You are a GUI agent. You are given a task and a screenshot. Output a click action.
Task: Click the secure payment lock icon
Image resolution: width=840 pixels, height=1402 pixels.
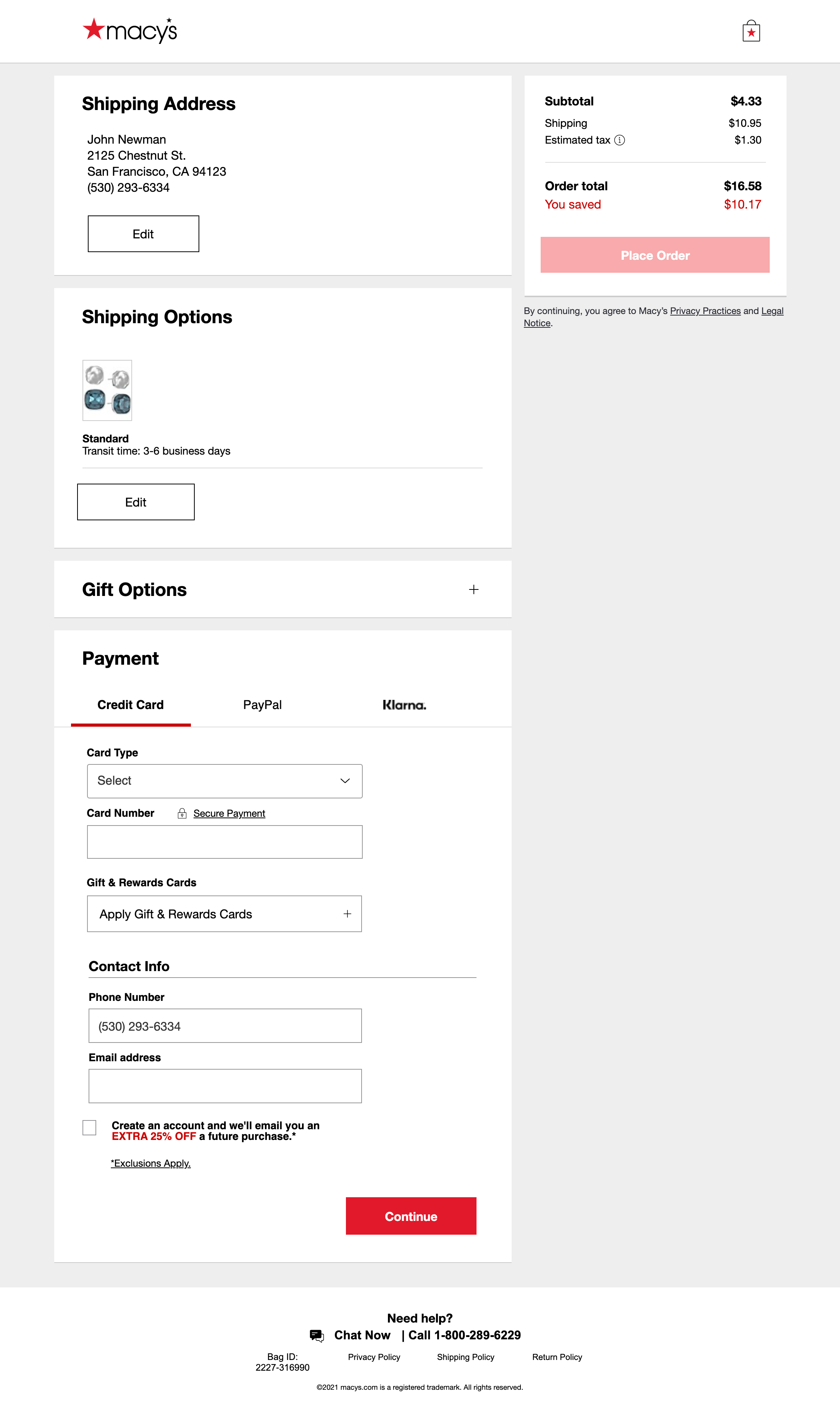pyautogui.click(x=182, y=813)
